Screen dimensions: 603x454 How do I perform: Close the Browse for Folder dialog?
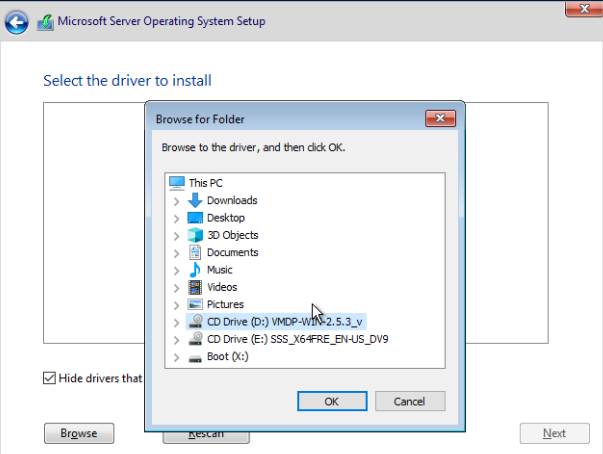(441, 119)
